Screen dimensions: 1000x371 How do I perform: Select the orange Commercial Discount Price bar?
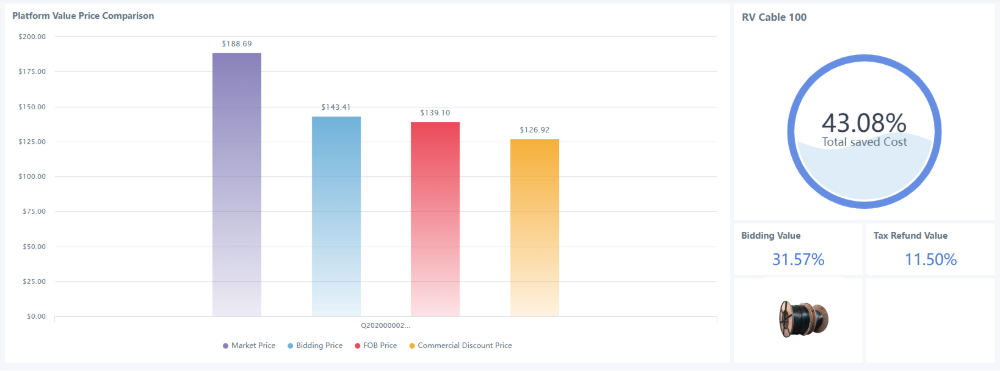point(534,228)
